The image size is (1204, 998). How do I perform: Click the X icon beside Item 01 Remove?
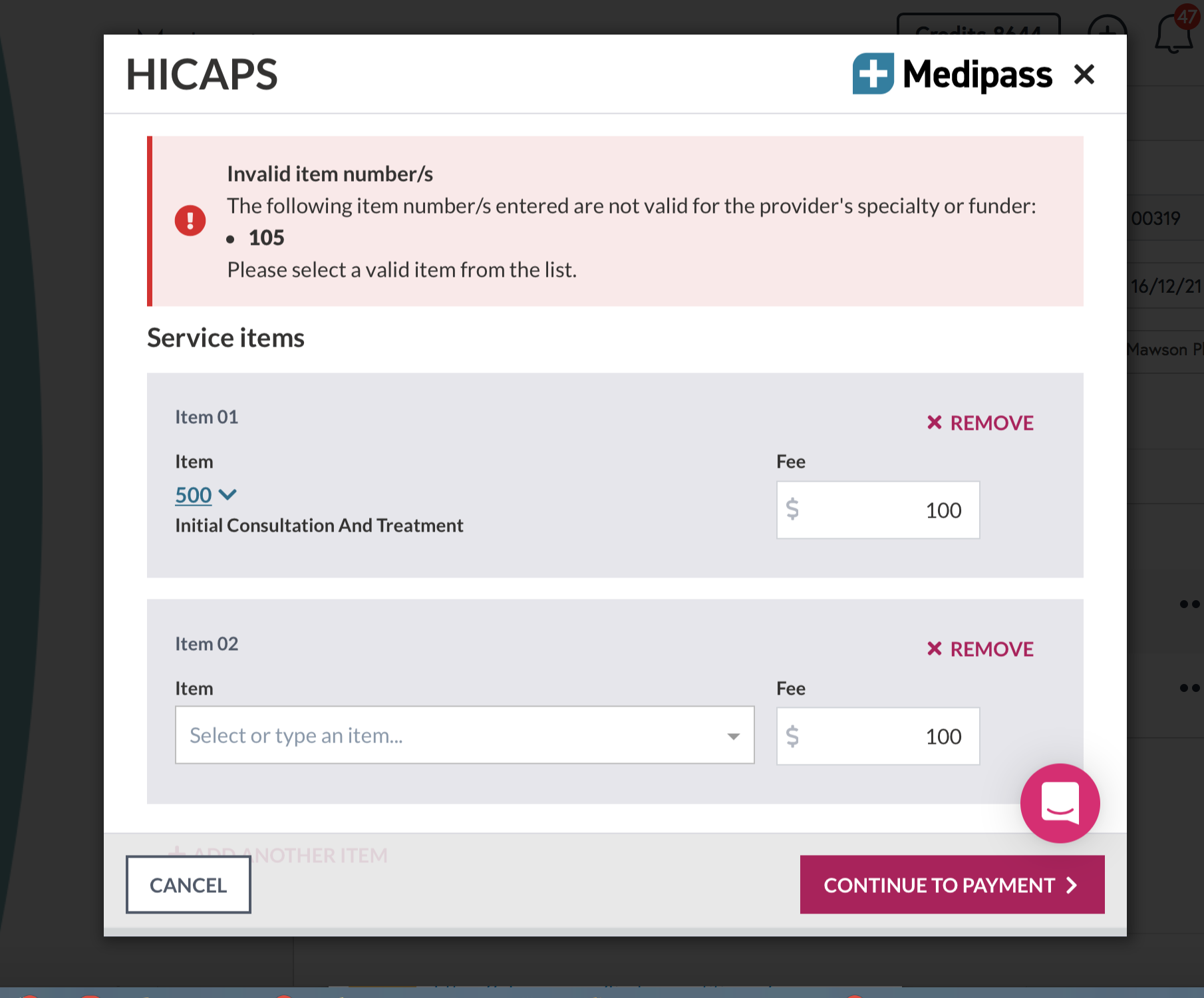[934, 422]
